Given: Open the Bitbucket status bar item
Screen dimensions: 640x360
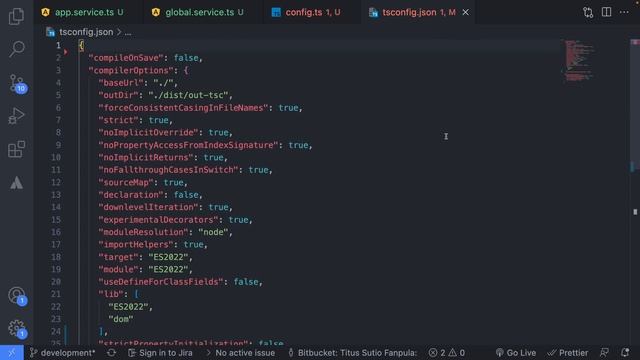Looking at the screenshot, I should [x=353, y=353].
